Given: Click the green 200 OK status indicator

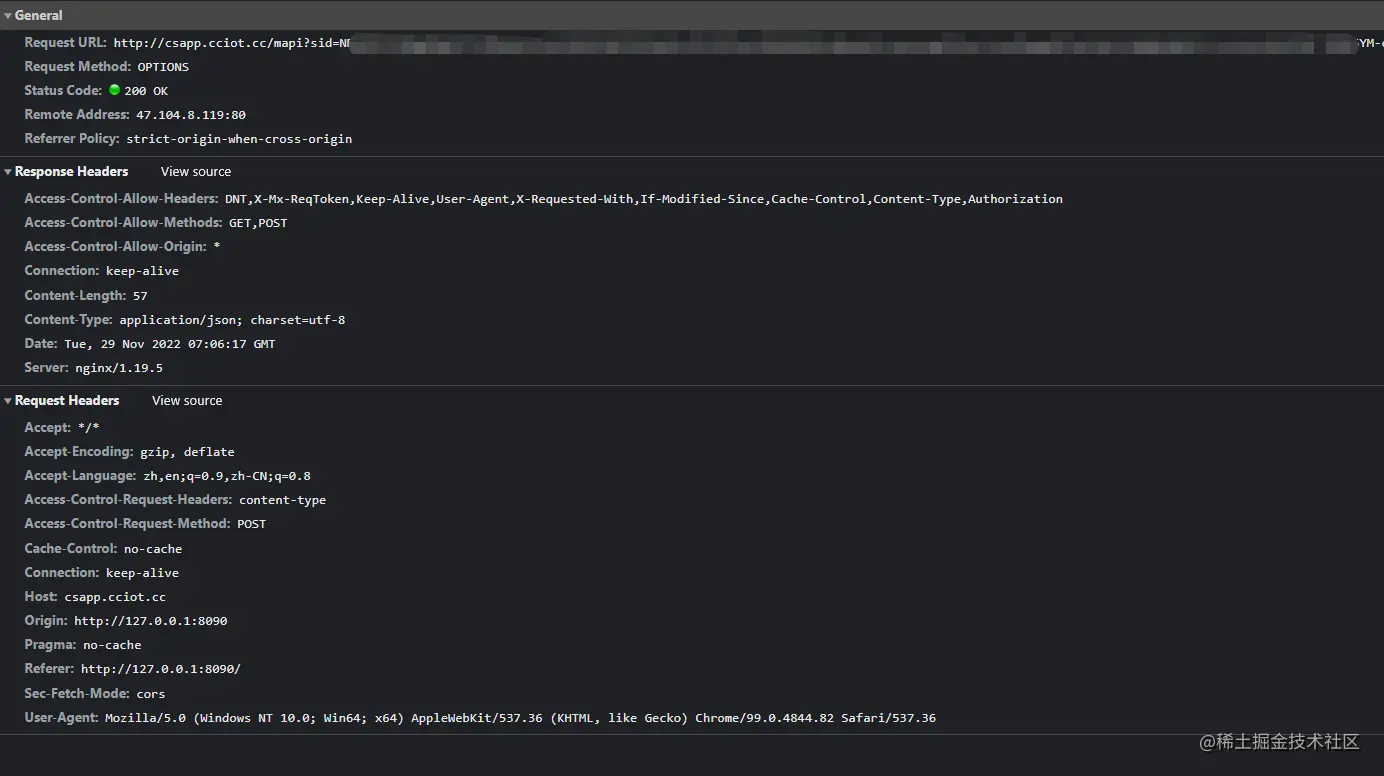Looking at the screenshot, I should [x=114, y=90].
